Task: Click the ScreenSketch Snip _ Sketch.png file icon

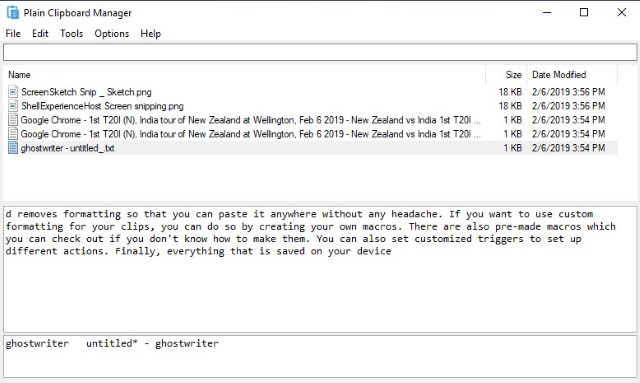Action: click(13, 92)
